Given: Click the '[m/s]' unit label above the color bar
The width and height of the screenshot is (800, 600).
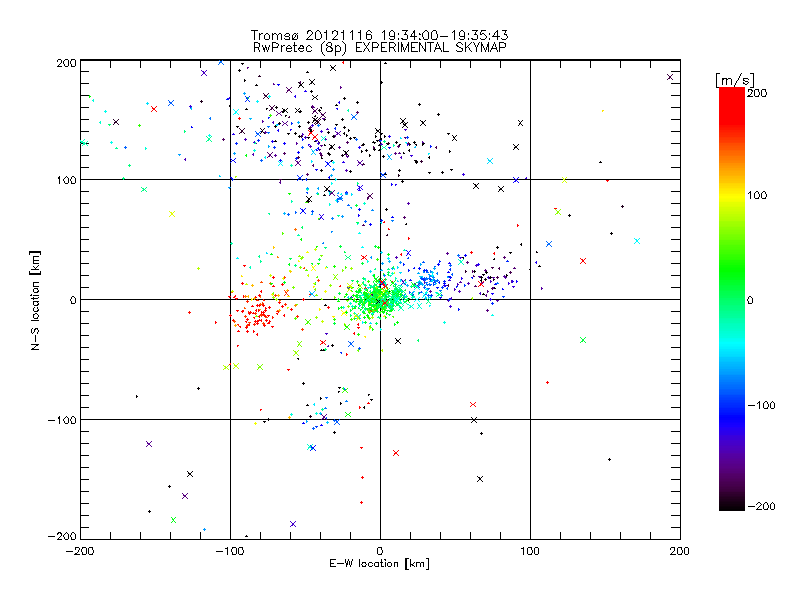Looking at the screenshot, I should point(735,80).
